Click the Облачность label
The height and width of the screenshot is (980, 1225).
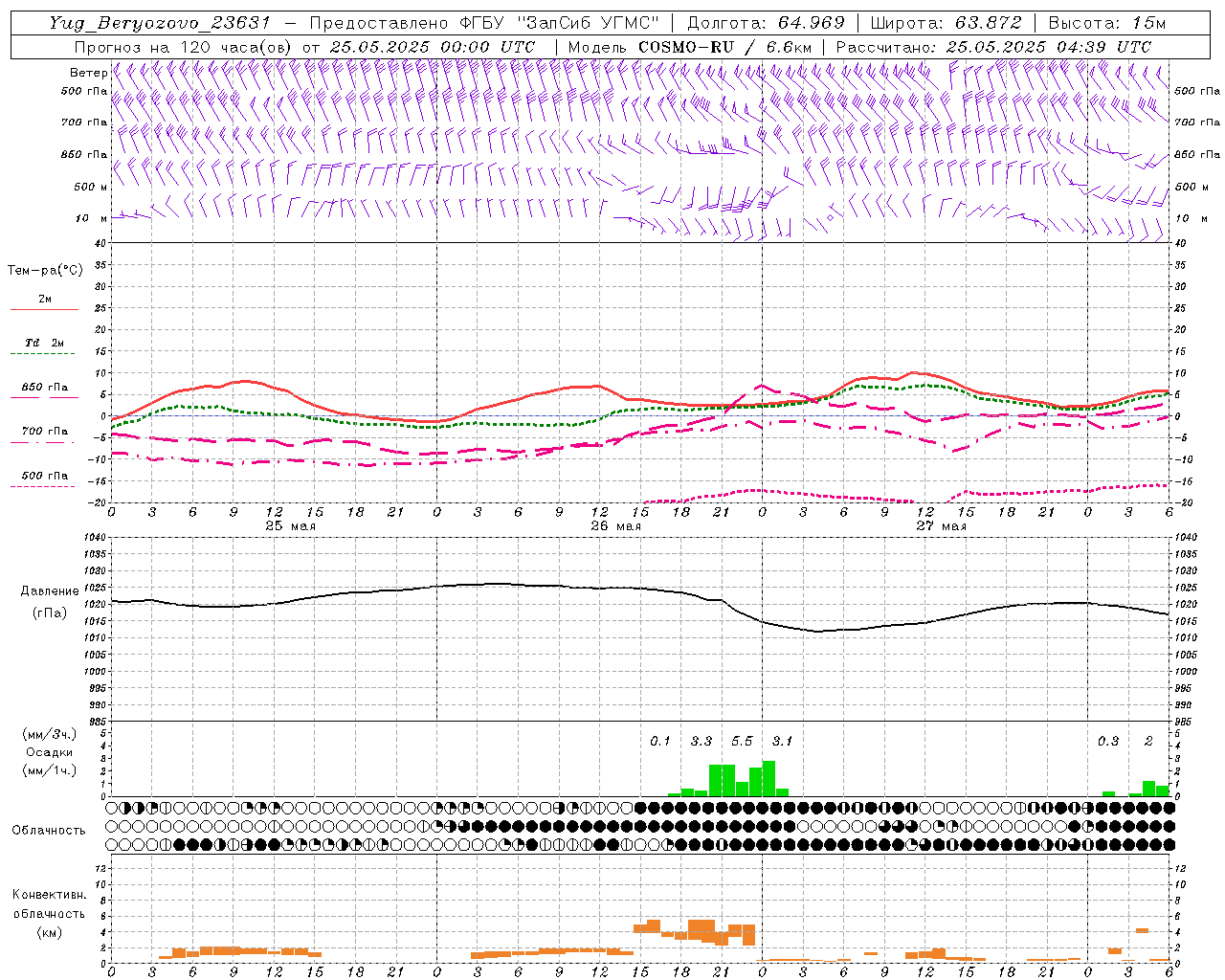(x=49, y=830)
